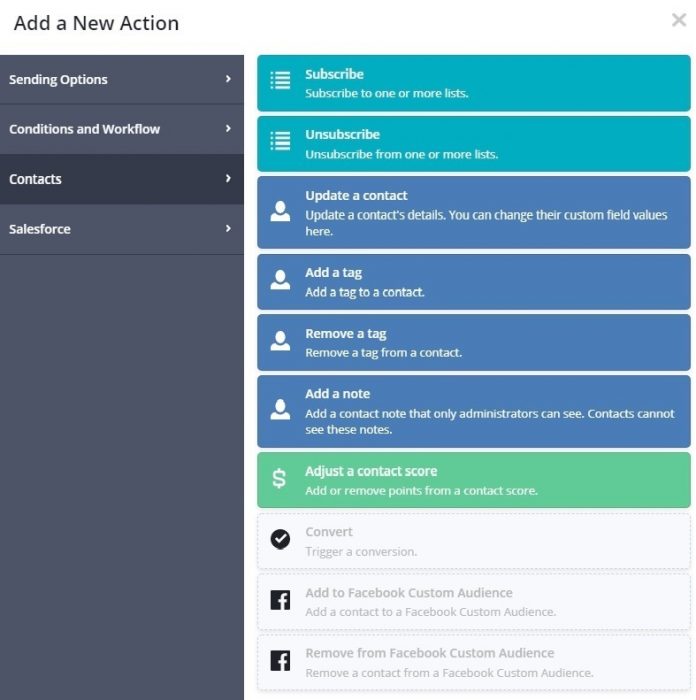The width and height of the screenshot is (696, 700).
Task: Select the Adjust a contact score title
Action: 371,471
